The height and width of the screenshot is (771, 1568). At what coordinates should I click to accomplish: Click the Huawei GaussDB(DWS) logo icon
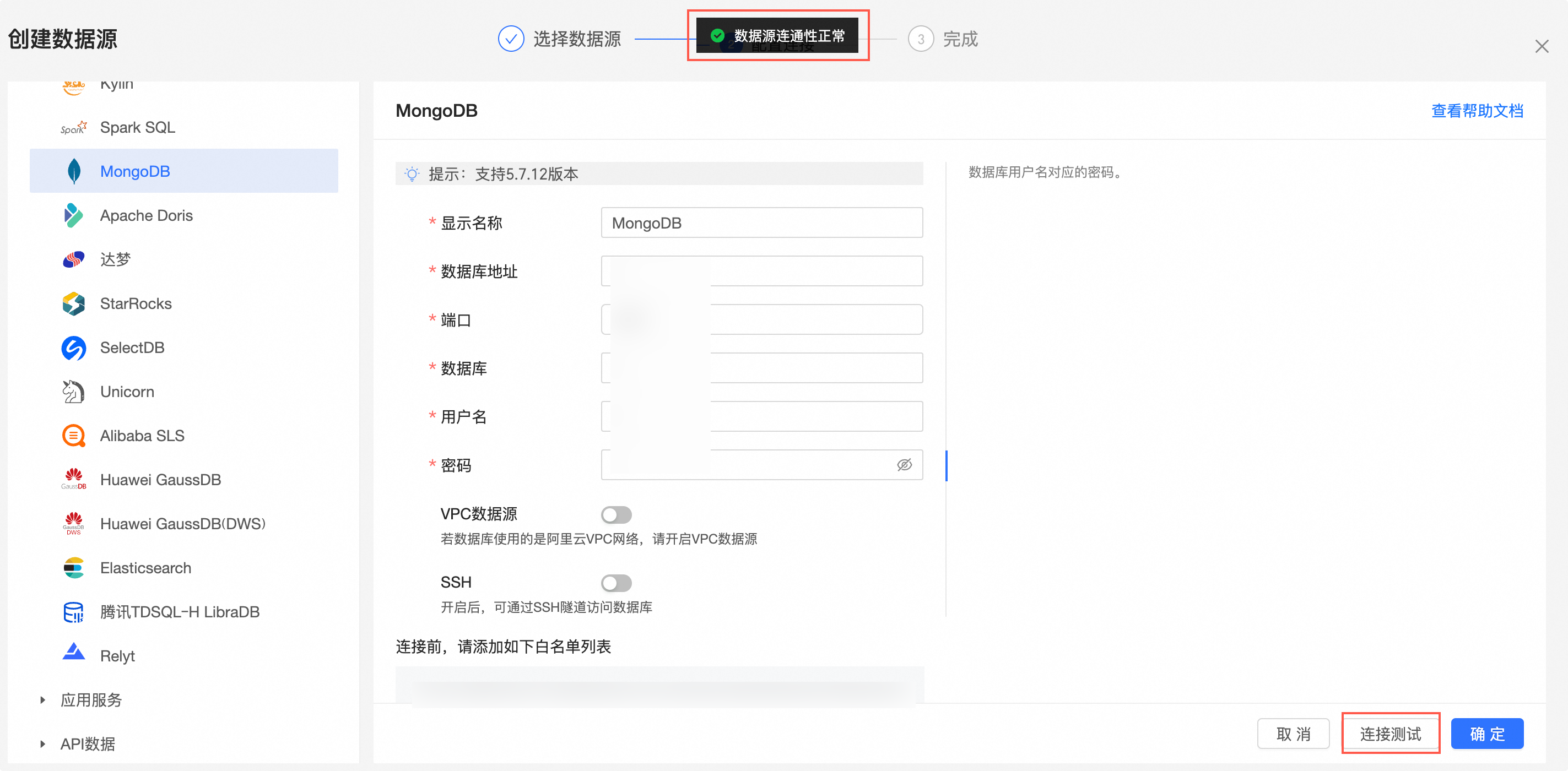pyautogui.click(x=74, y=524)
